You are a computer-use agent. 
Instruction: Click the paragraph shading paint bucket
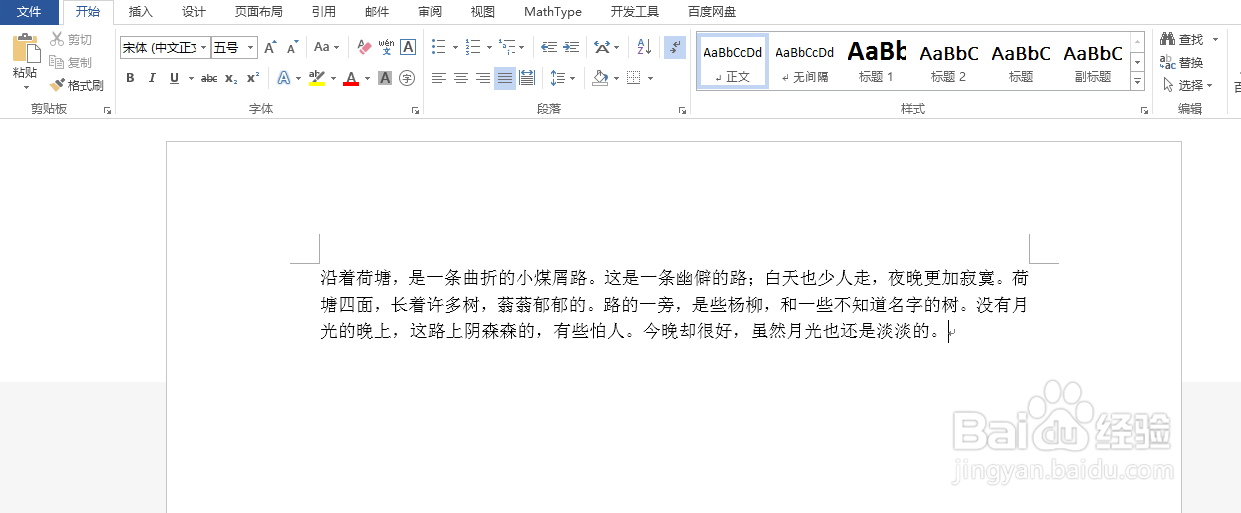coord(600,78)
